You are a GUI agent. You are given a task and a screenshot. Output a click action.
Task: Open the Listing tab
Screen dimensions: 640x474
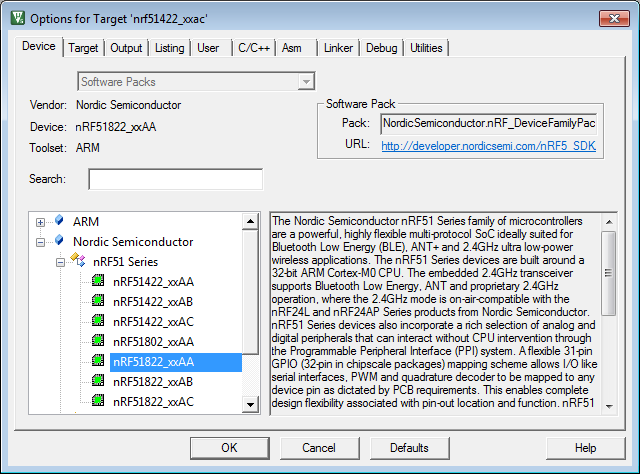[x=169, y=48]
